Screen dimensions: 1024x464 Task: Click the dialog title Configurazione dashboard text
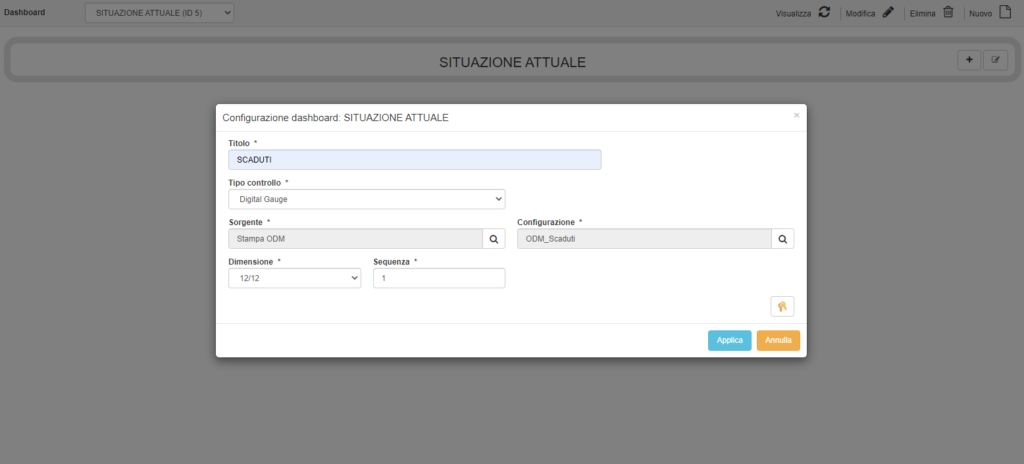336,118
